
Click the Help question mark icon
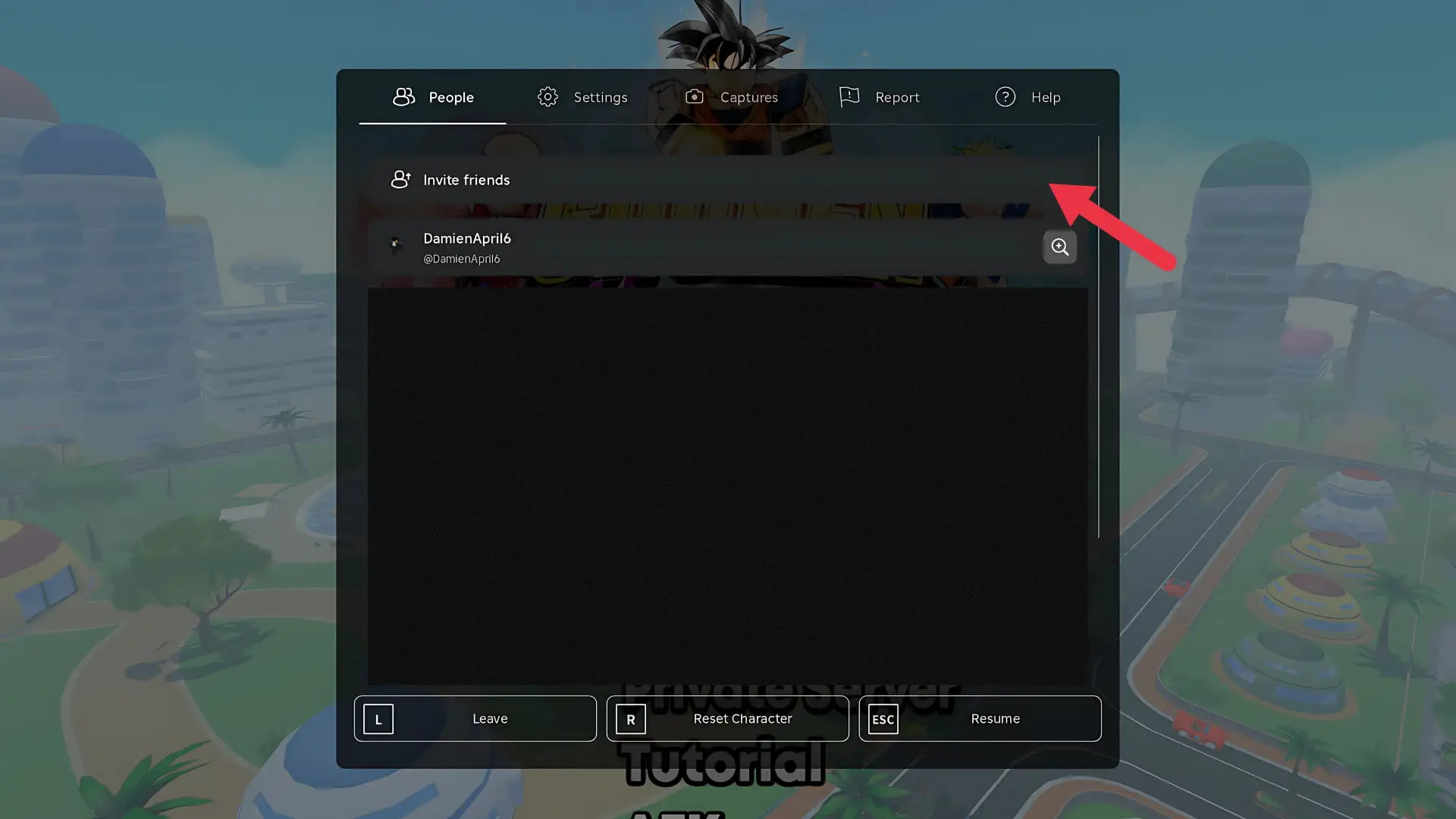click(x=1006, y=97)
